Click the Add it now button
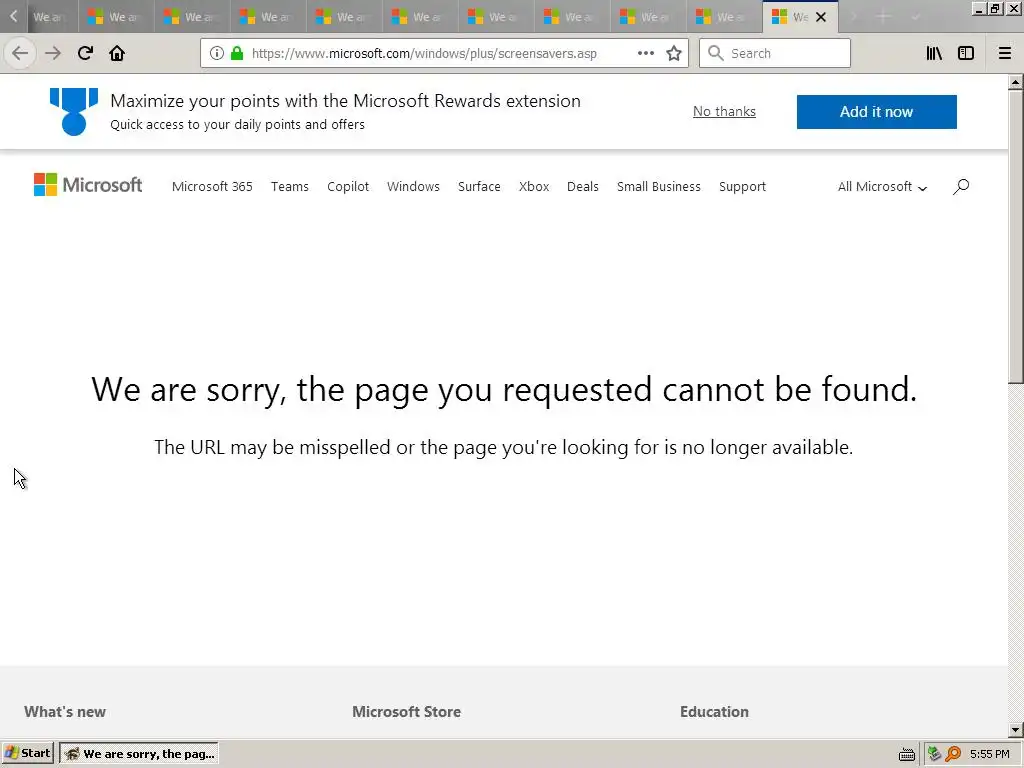This screenshot has height=768, width=1024. pyautogui.click(x=876, y=112)
